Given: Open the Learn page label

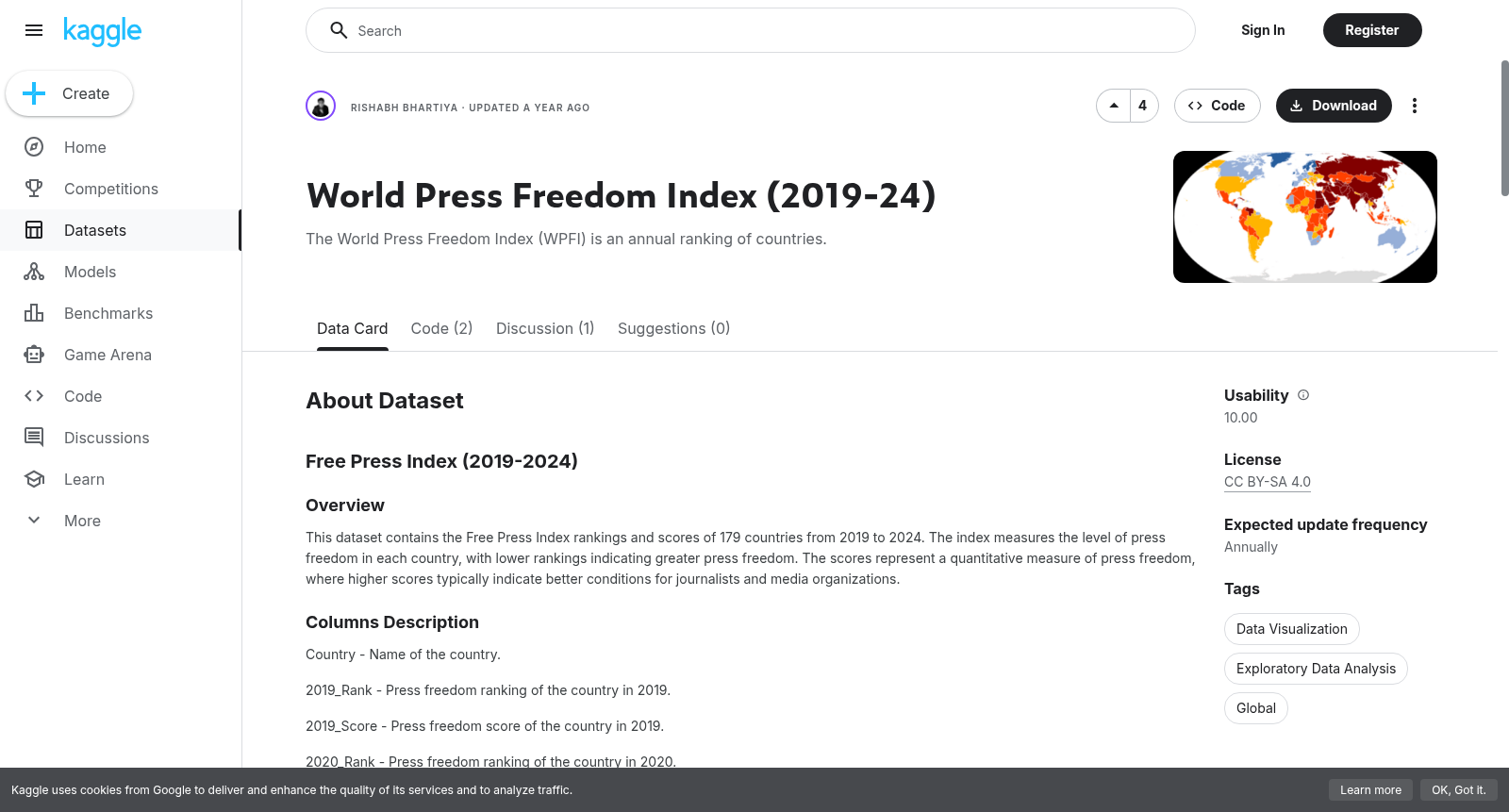Looking at the screenshot, I should 84,479.
